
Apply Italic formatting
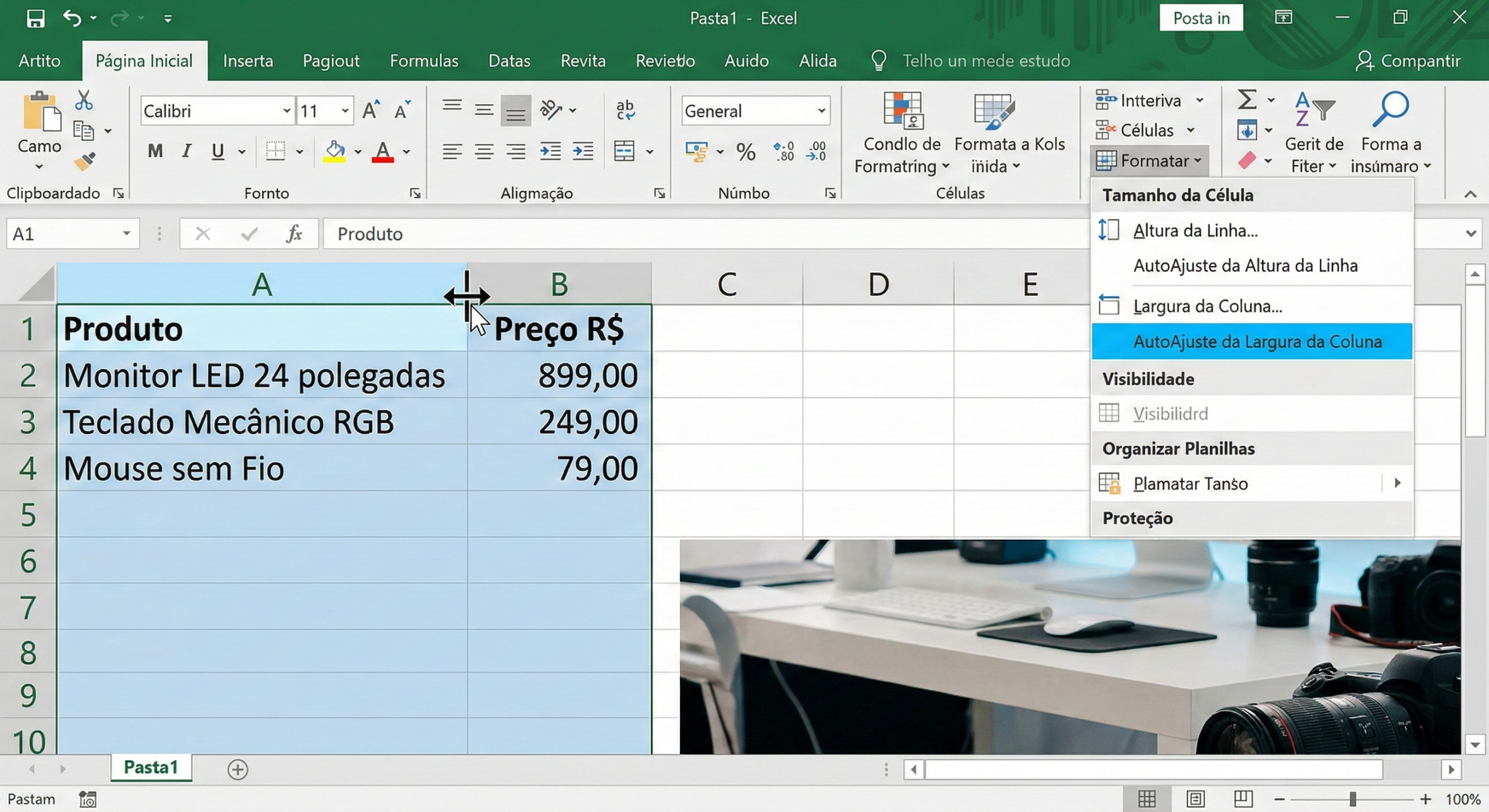point(187,152)
